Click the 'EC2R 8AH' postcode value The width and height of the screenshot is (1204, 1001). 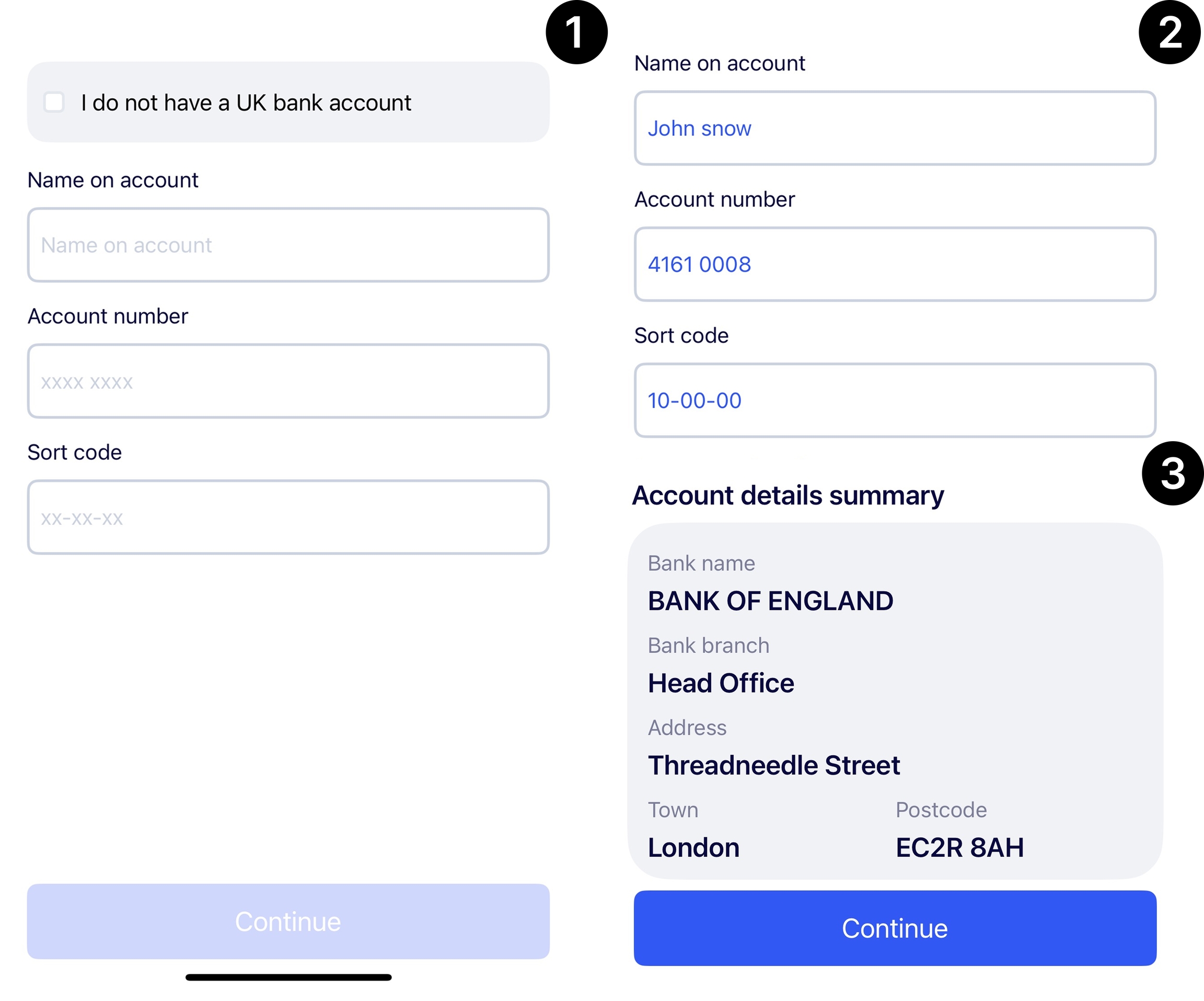(x=960, y=848)
